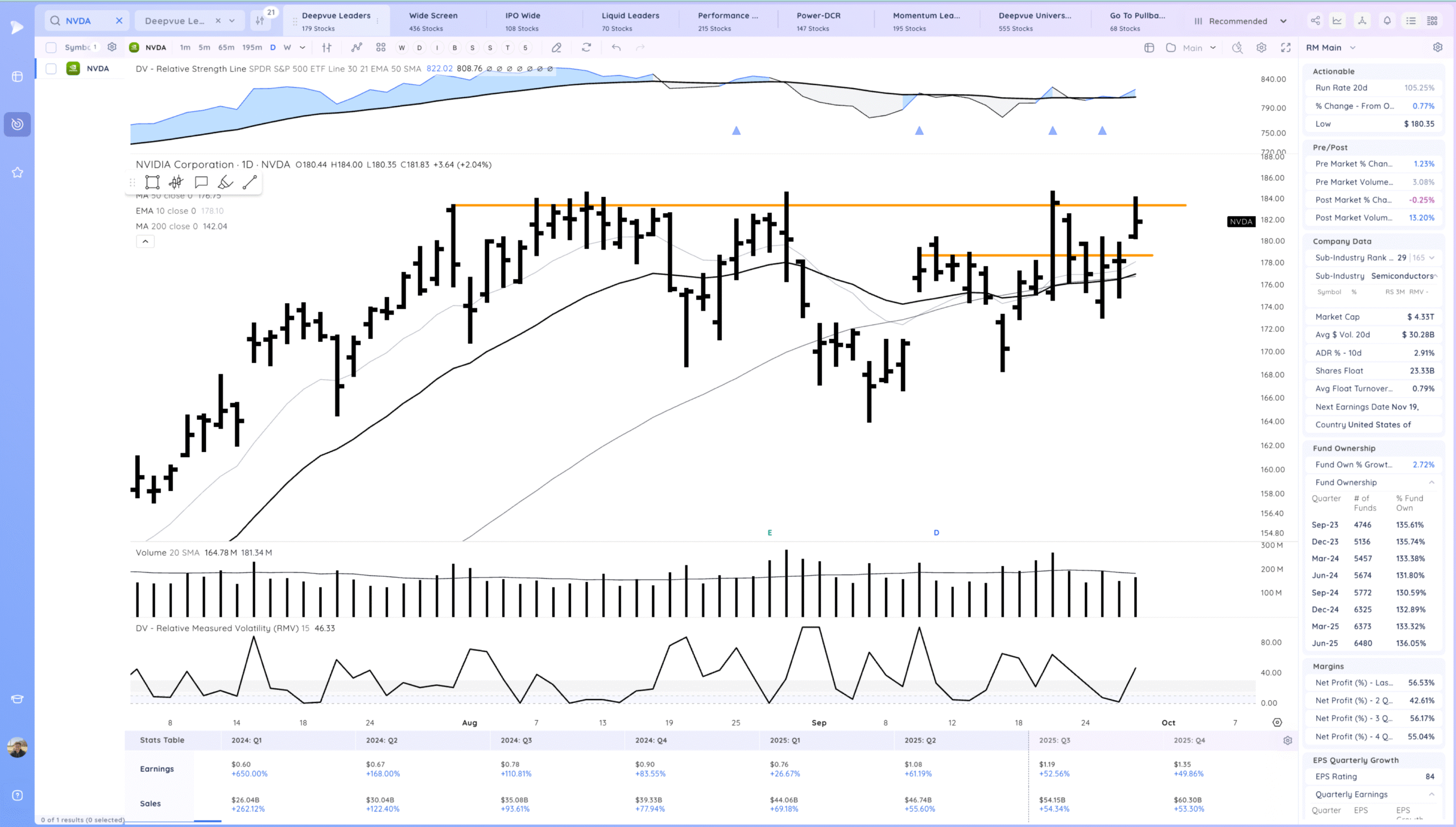Toggle fullscreen chart icon
This screenshot has height=827, width=1456.
pyautogui.click(x=1285, y=48)
